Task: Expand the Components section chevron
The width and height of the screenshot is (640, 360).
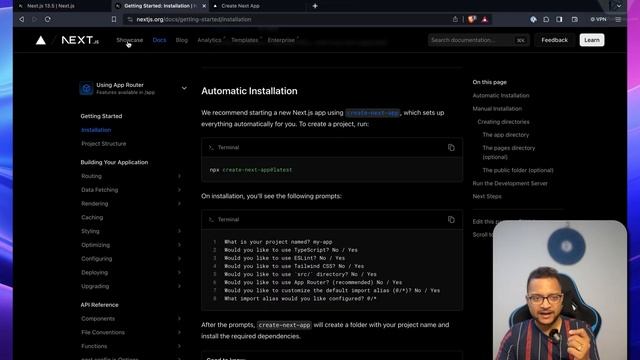Action: [179, 318]
